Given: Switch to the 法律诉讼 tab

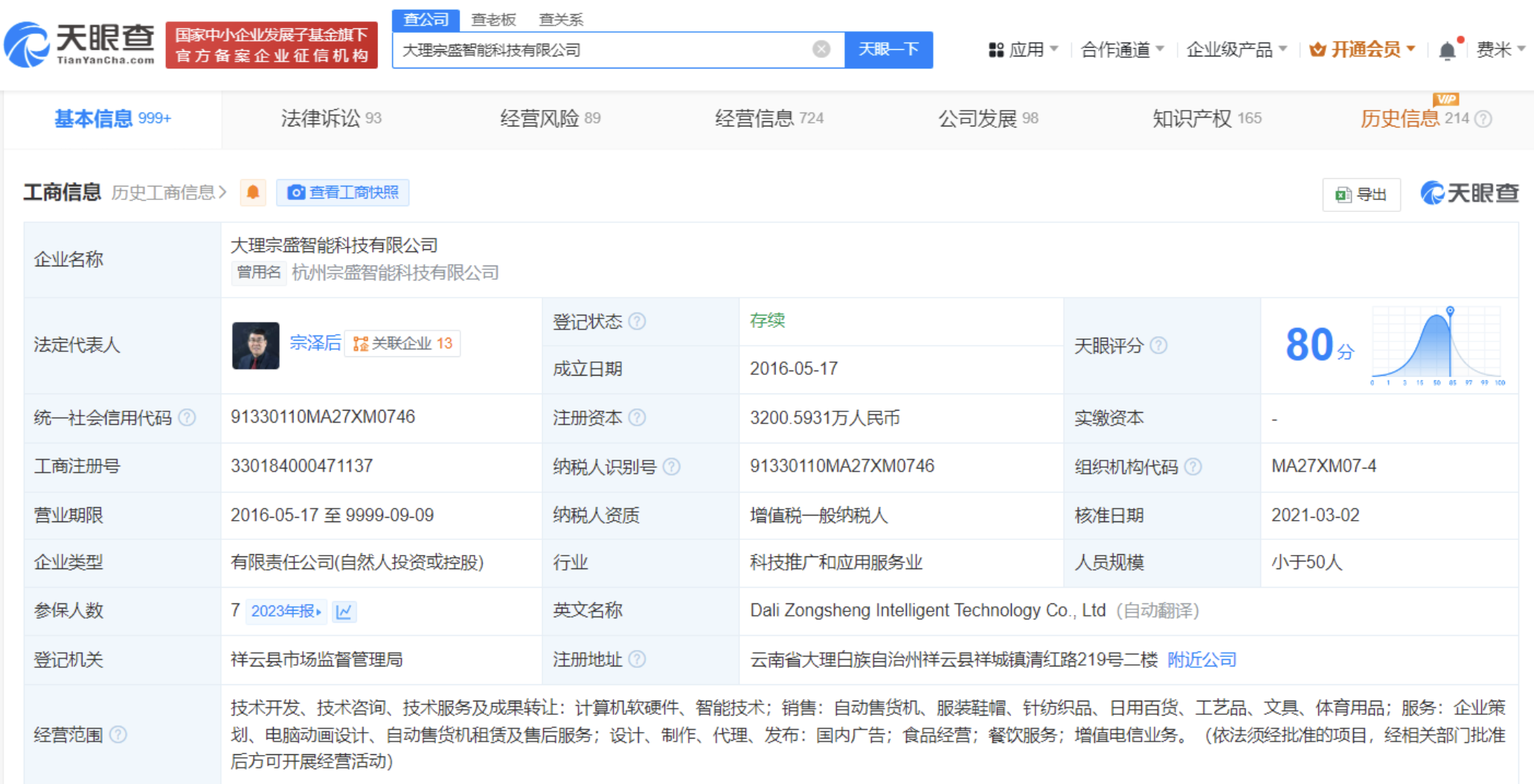Looking at the screenshot, I should (x=330, y=118).
